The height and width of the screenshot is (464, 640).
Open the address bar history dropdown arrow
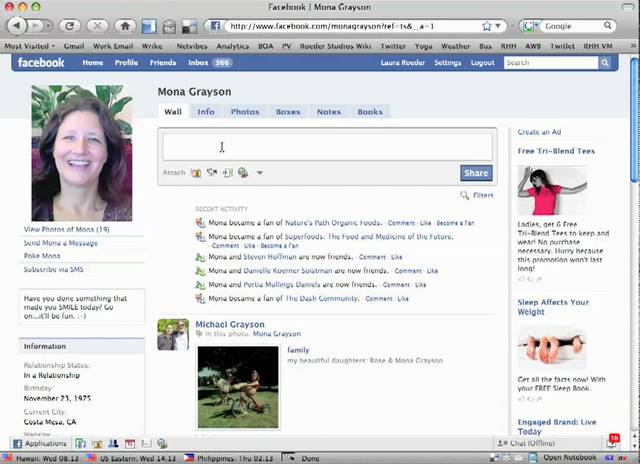[498, 26]
